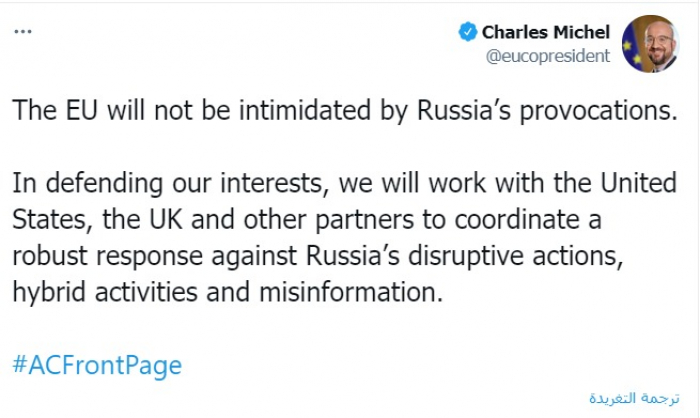Open the Charles Michel display name link
Image resolution: width=700 pixels, height=418 pixels.
coord(545,32)
